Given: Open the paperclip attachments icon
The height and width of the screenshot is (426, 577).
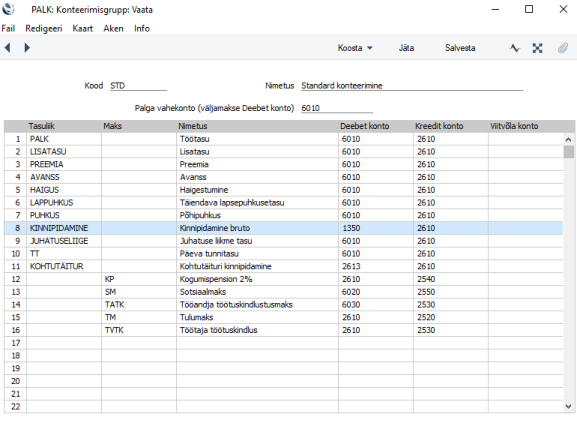Looking at the screenshot, I should point(563,48).
